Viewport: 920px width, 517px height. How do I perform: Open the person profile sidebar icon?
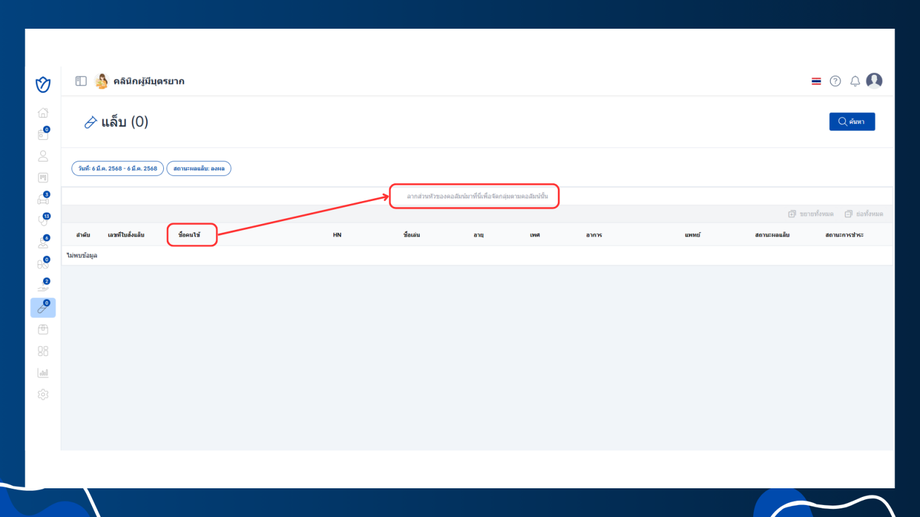(43, 156)
